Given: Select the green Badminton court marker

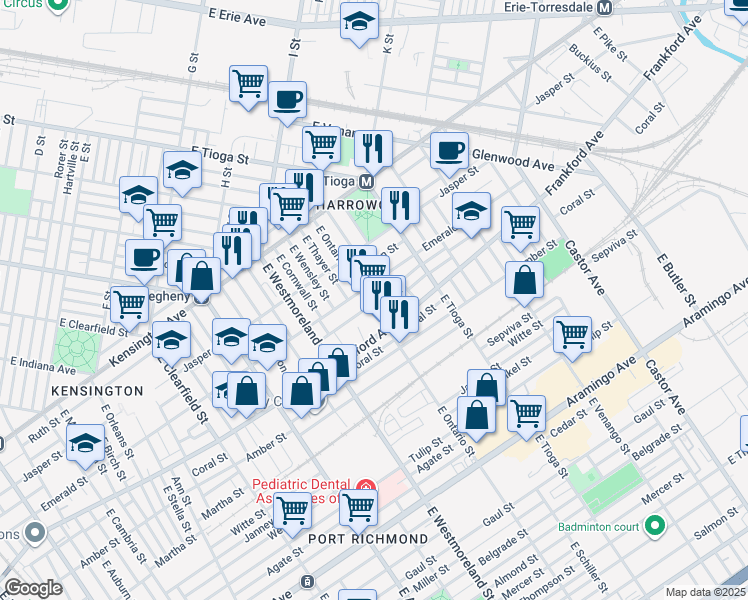Looking at the screenshot, I should coord(654,524).
